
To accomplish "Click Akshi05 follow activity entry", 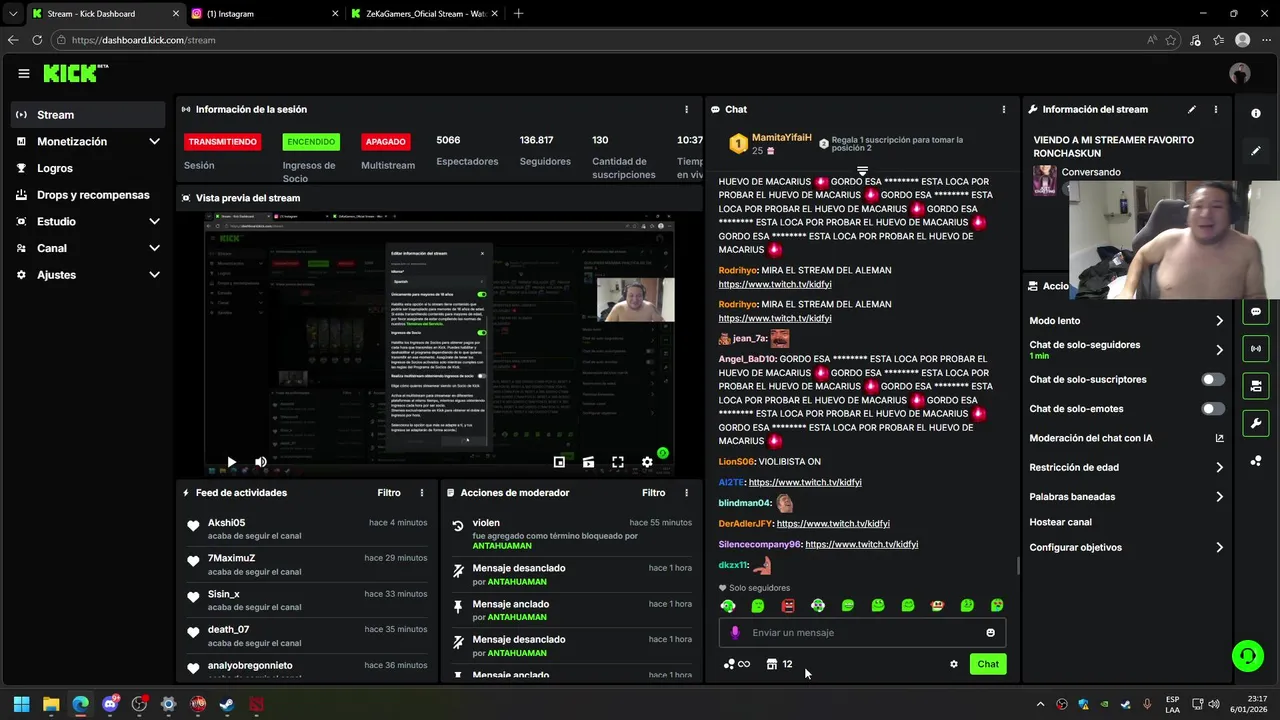I will (307, 529).
